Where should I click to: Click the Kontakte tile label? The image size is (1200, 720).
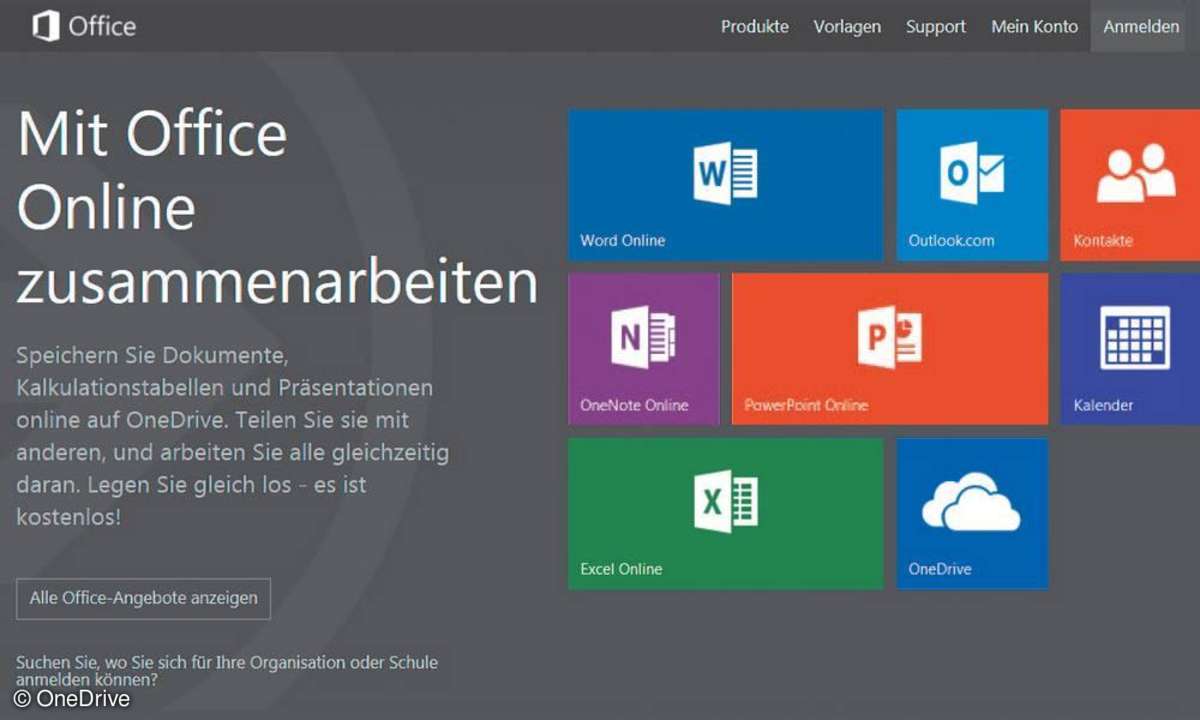click(1103, 241)
